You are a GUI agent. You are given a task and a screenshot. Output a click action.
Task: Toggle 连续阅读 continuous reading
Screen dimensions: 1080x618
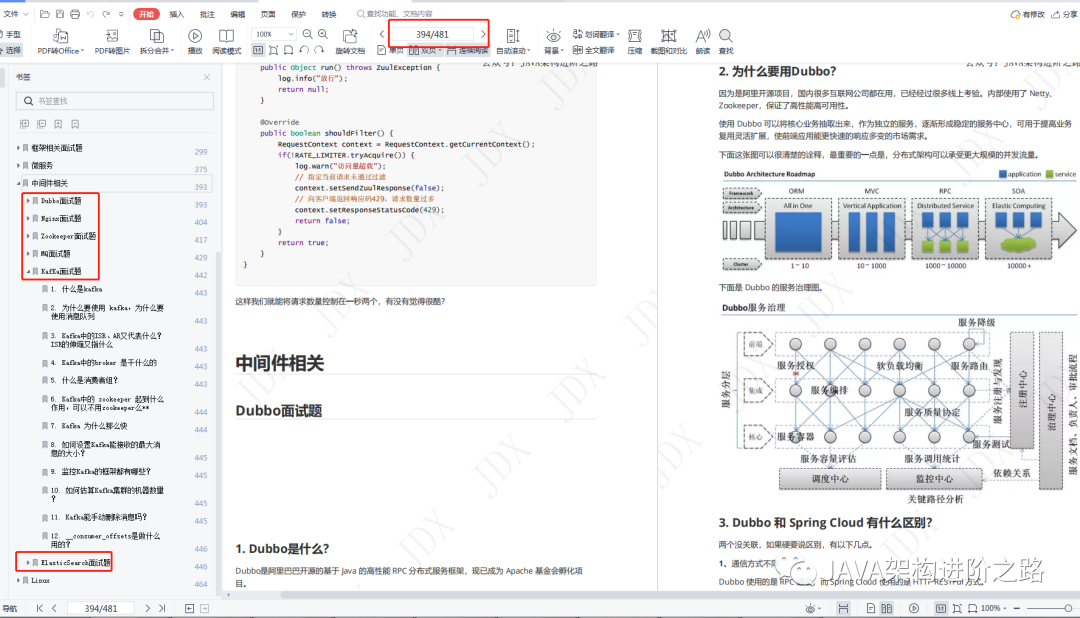[468, 50]
